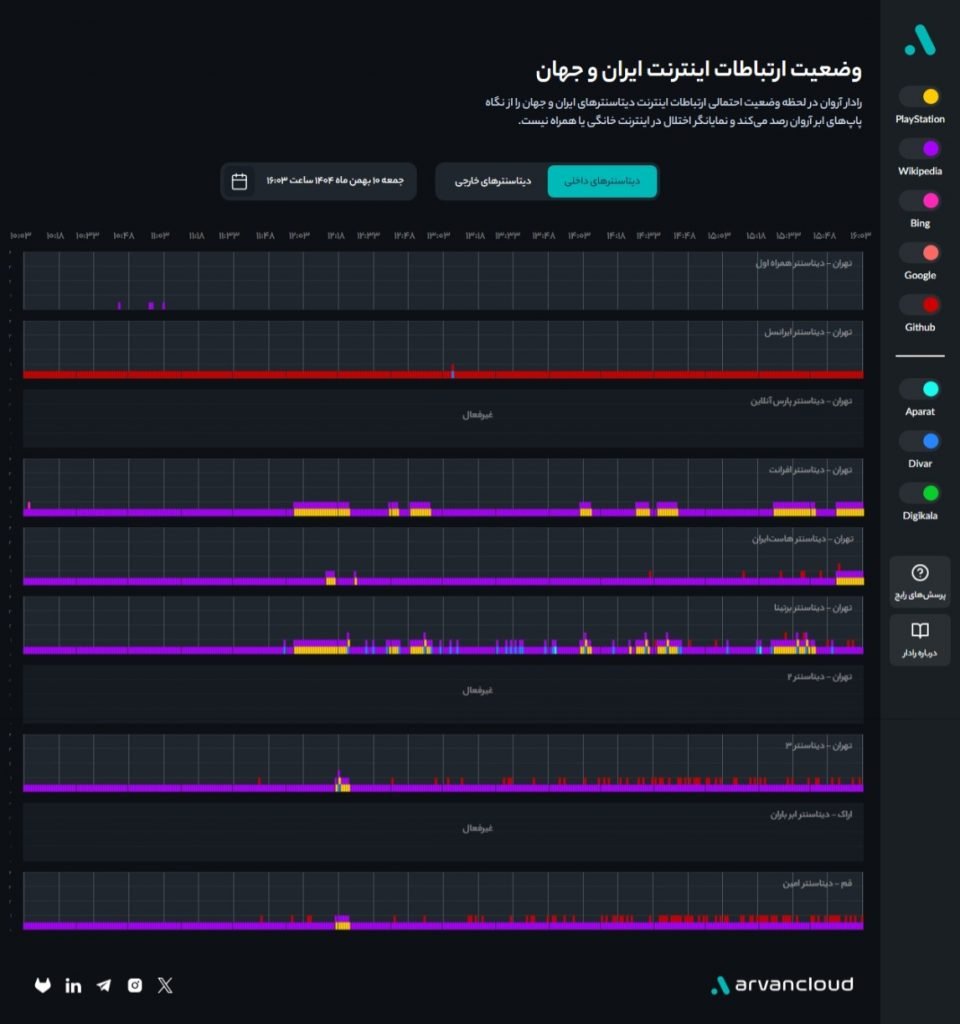The height and width of the screenshot is (1024, 960).
Task: Toggle the PlayStation service switch
Action: click(919, 97)
